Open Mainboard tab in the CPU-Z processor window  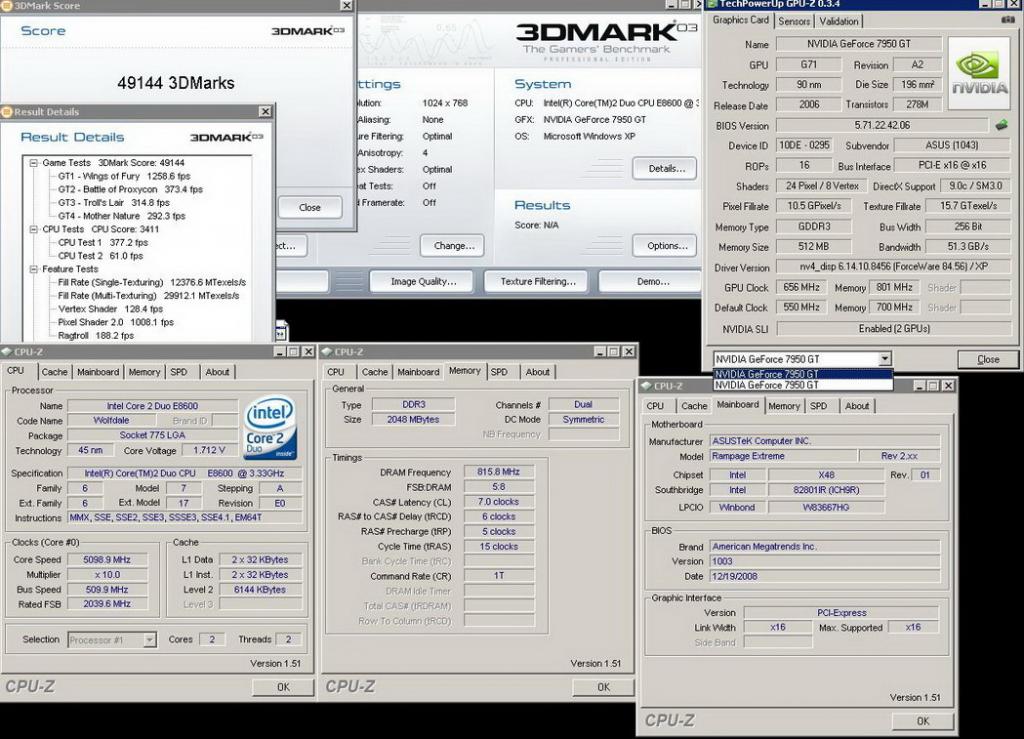pos(98,372)
